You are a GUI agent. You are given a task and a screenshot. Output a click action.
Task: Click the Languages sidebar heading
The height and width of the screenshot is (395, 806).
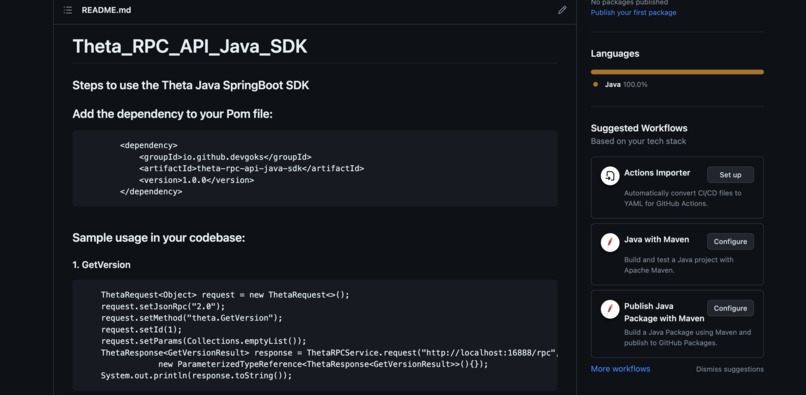tap(615, 53)
